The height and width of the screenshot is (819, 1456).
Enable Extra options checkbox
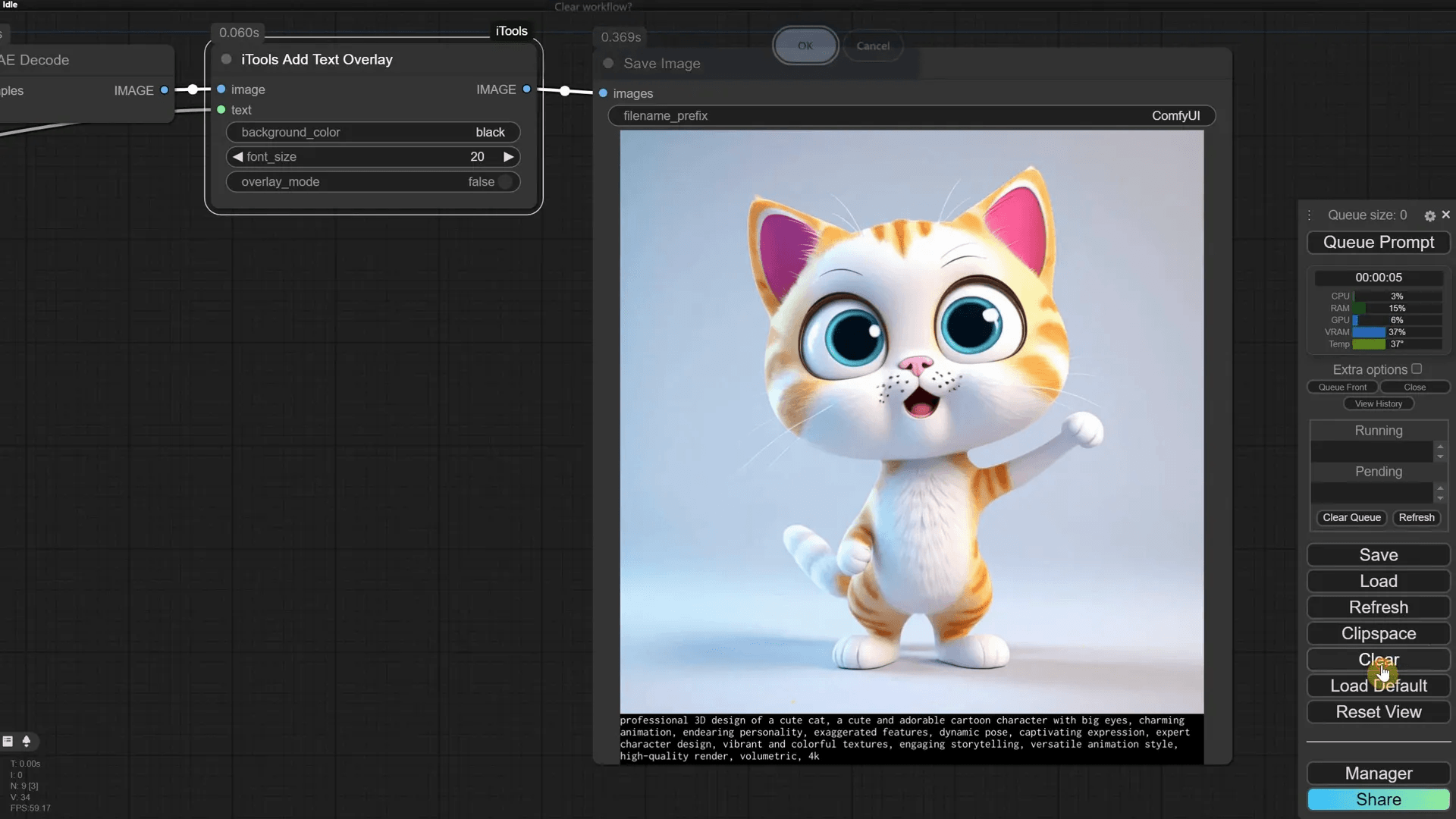tap(1417, 369)
